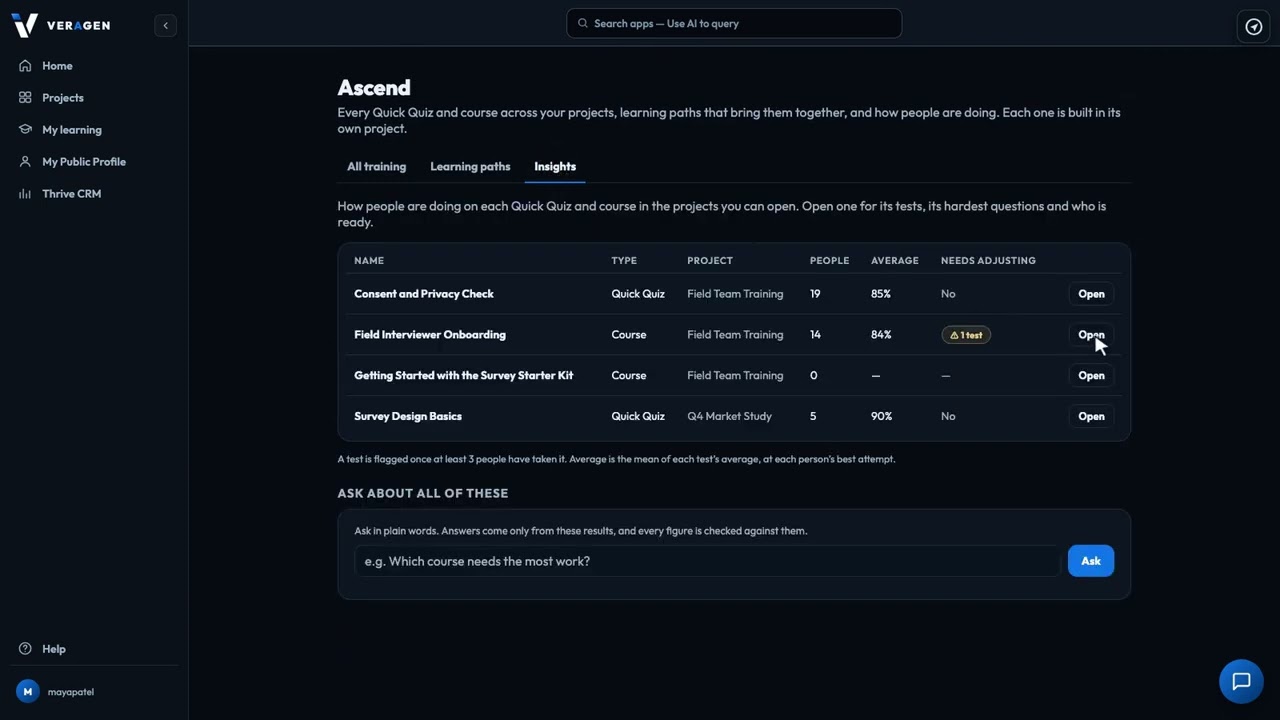The width and height of the screenshot is (1280, 720).
Task: Click the PEOPLE column header
Action: click(x=829, y=261)
